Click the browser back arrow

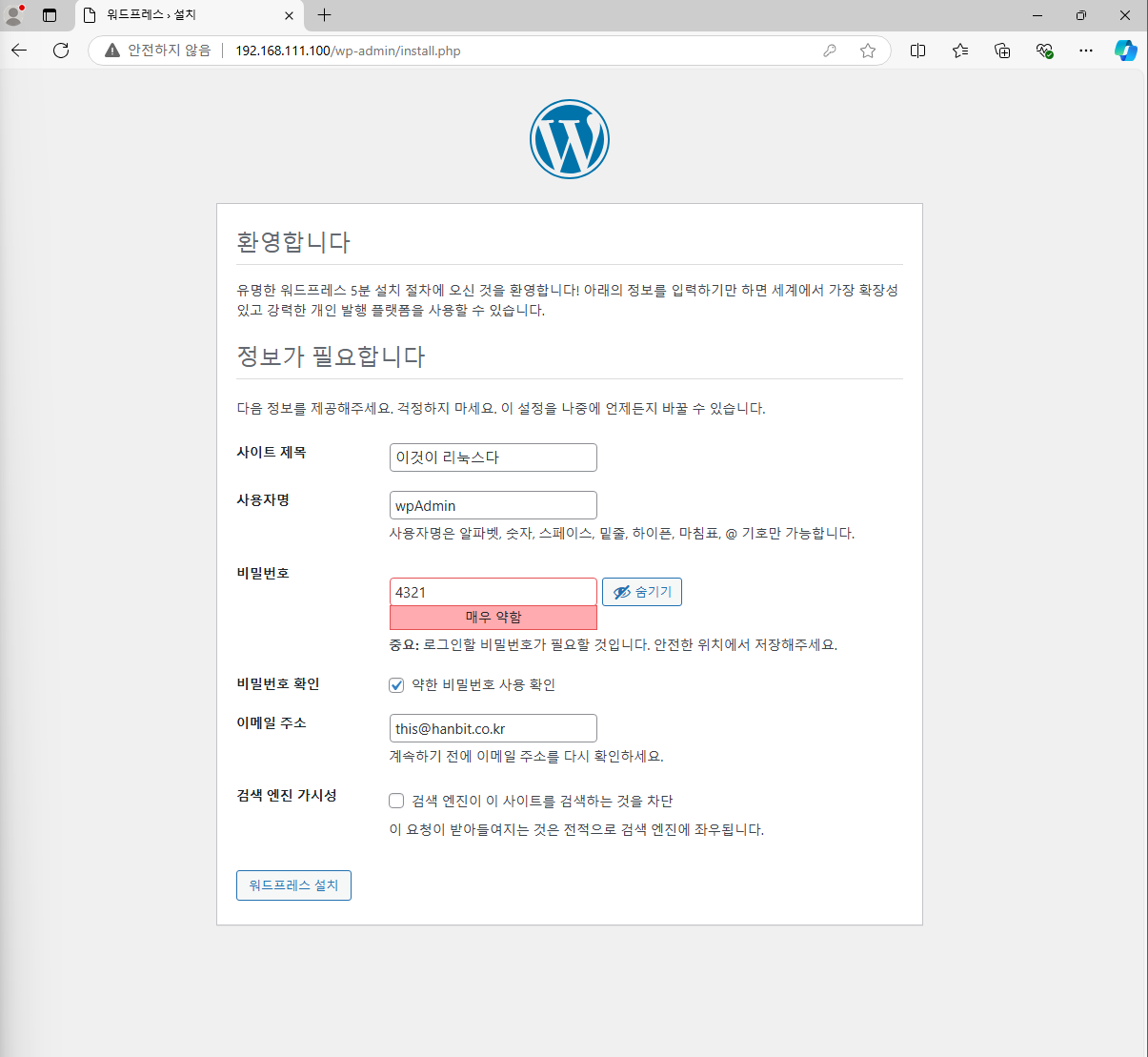click(19, 51)
